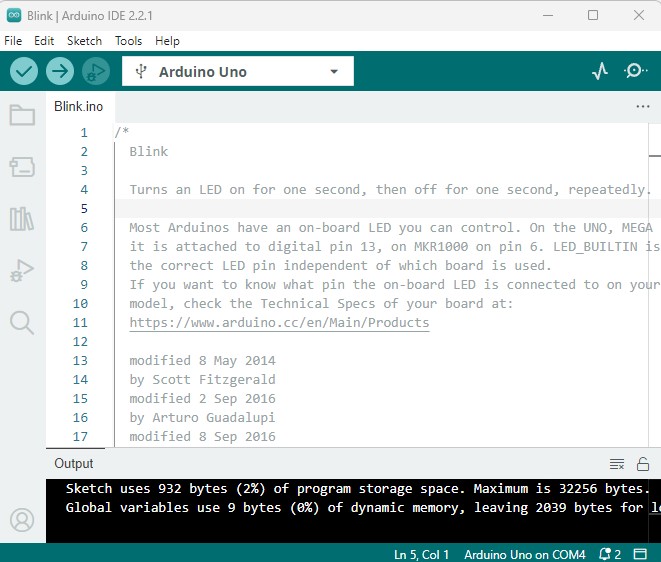The width and height of the screenshot is (661, 562).
Task: Open the Debug sidebar panel
Action: pos(22,271)
